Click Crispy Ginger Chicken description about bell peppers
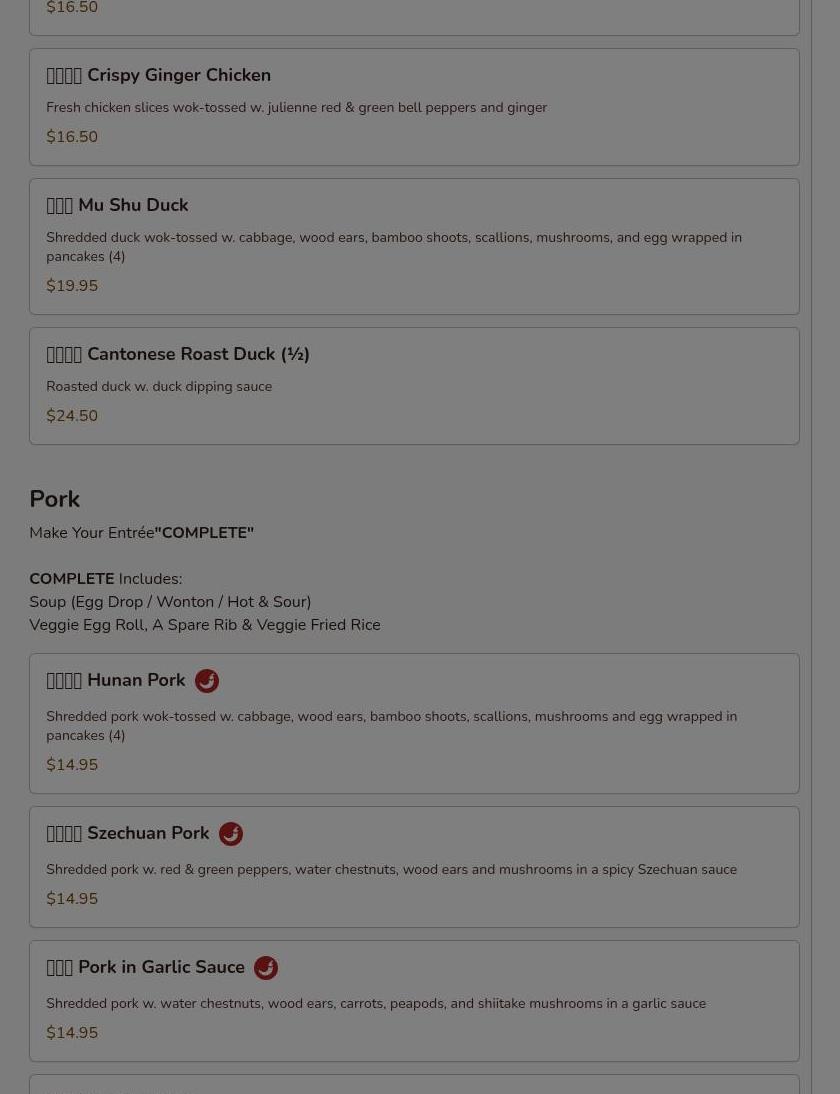 (x=297, y=107)
